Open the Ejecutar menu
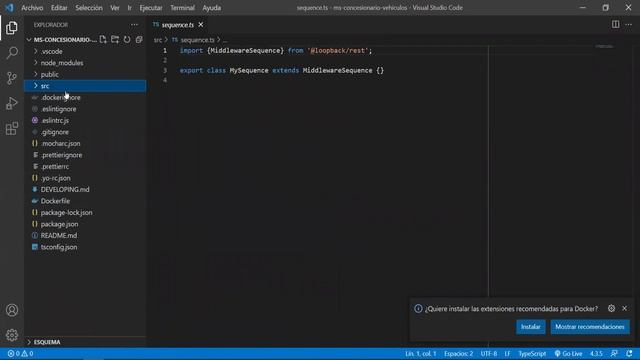 [151, 8]
